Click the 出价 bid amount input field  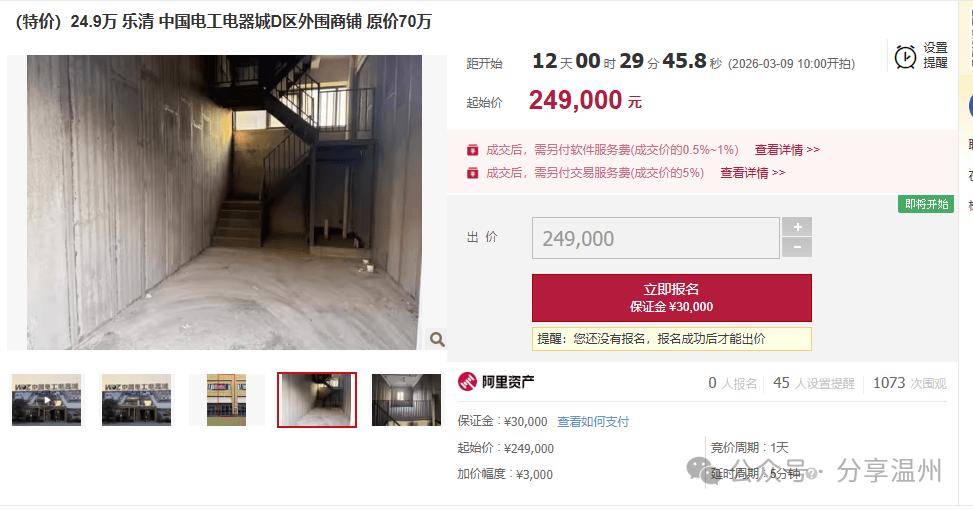[655, 238]
